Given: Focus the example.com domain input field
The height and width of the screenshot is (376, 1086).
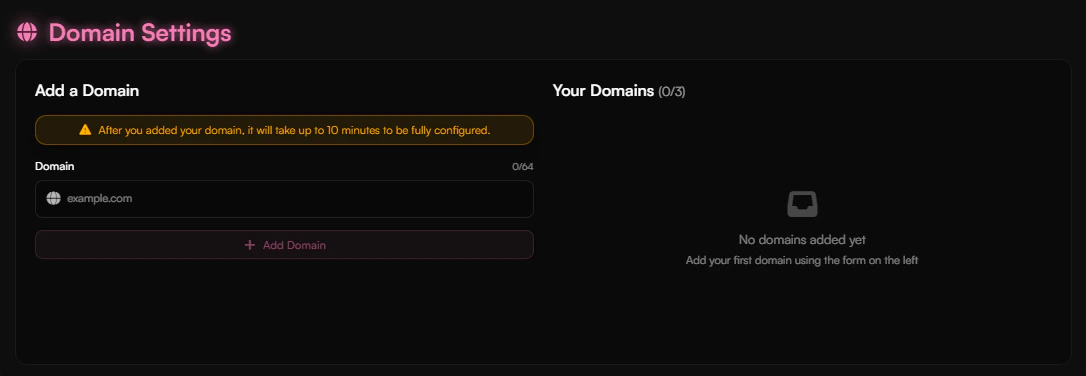Looking at the screenshot, I should point(284,199).
